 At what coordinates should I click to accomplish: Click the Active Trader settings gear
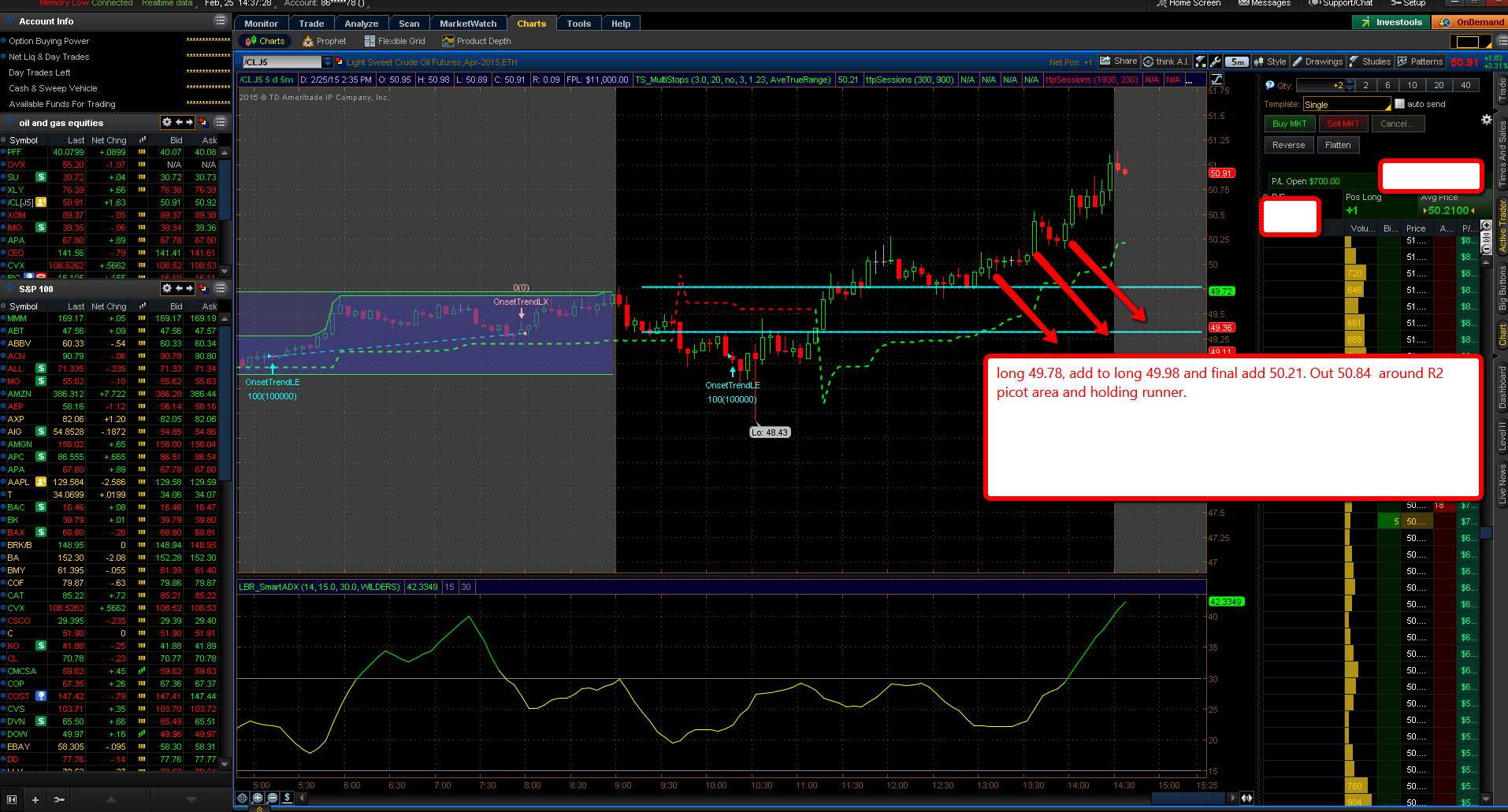(1486, 120)
